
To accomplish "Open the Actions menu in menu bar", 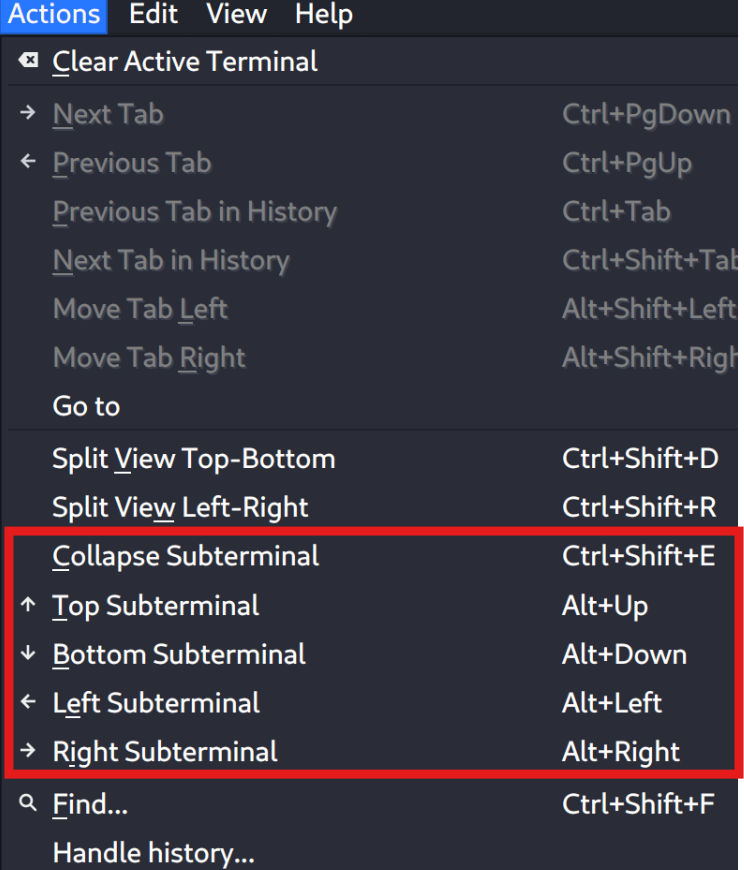I will (54, 14).
